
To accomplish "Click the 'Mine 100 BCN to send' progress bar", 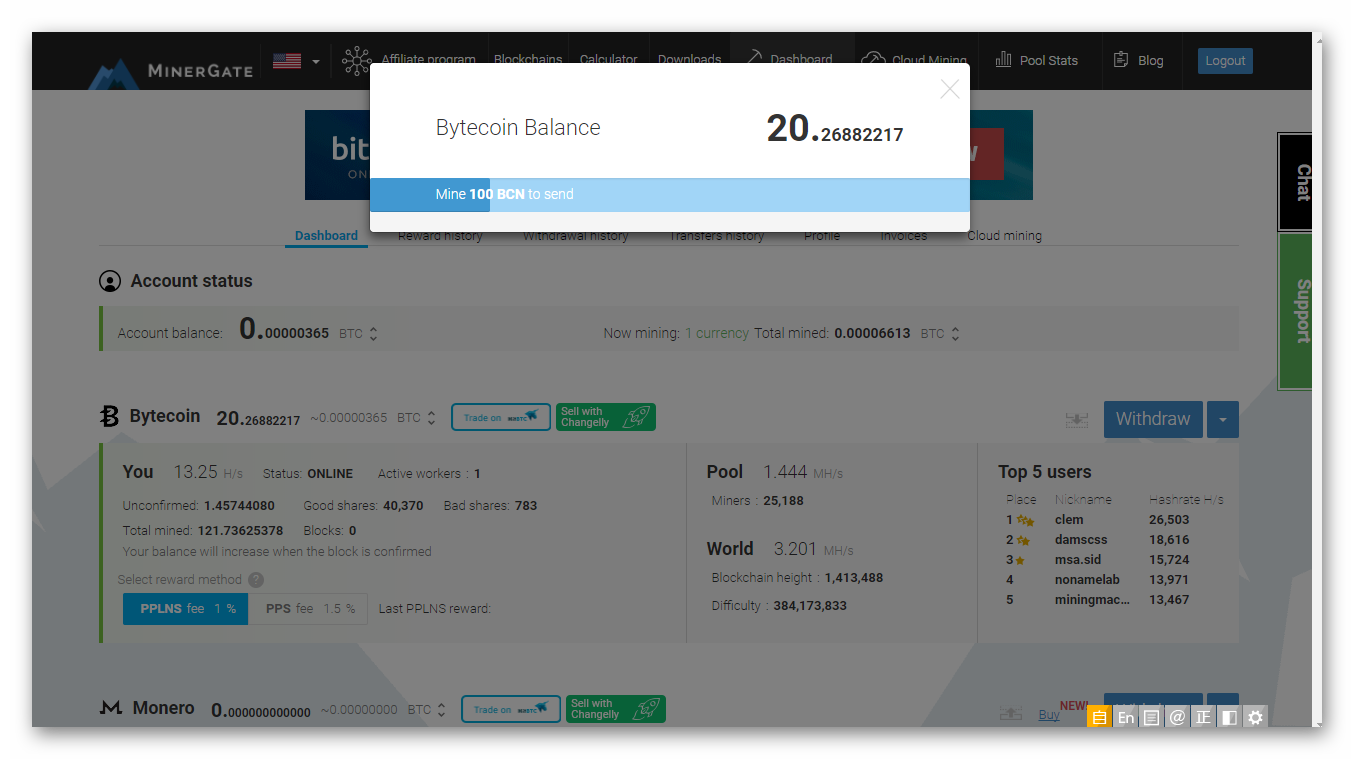I will click(x=670, y=195).
